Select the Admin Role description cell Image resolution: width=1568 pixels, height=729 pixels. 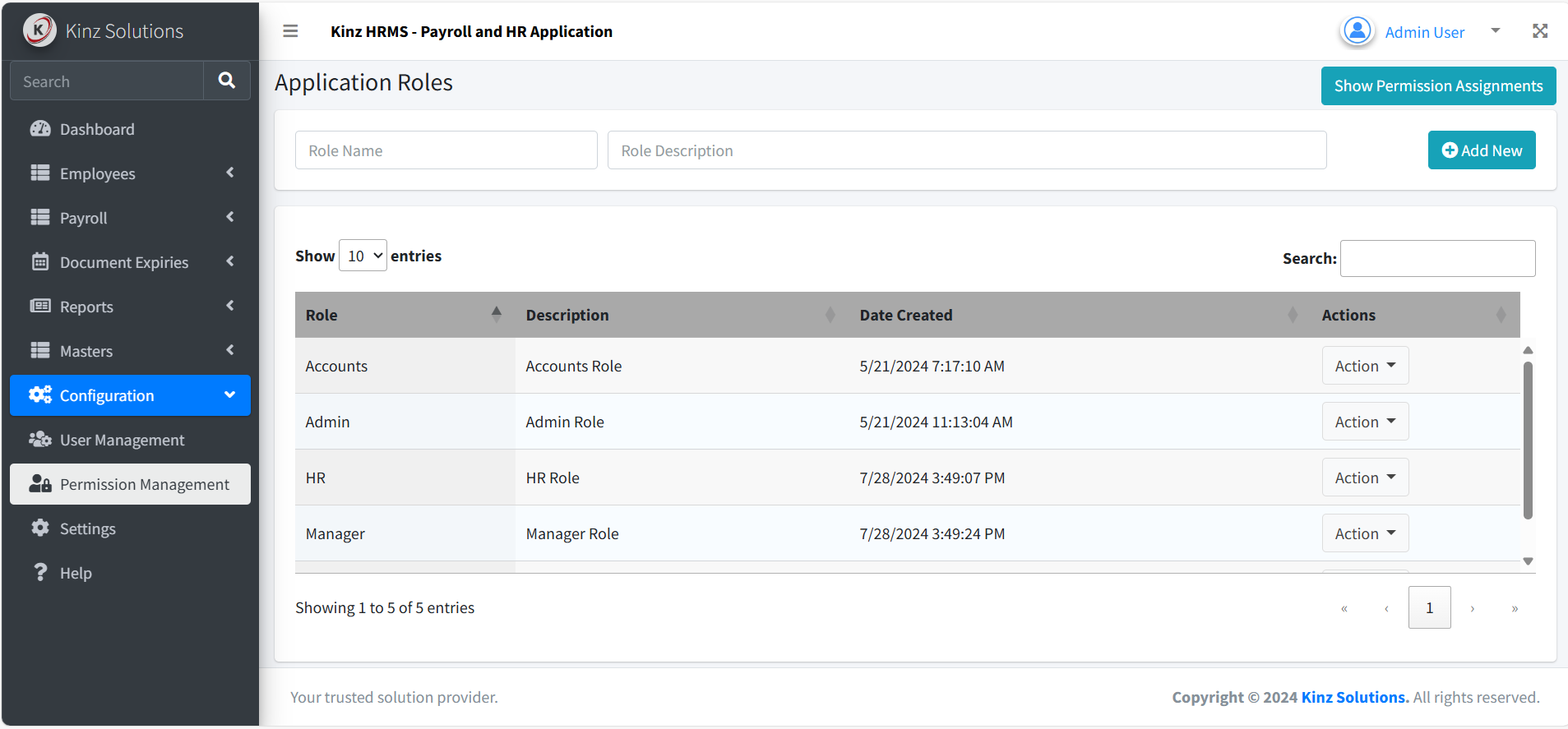click(x=682, y=422)
